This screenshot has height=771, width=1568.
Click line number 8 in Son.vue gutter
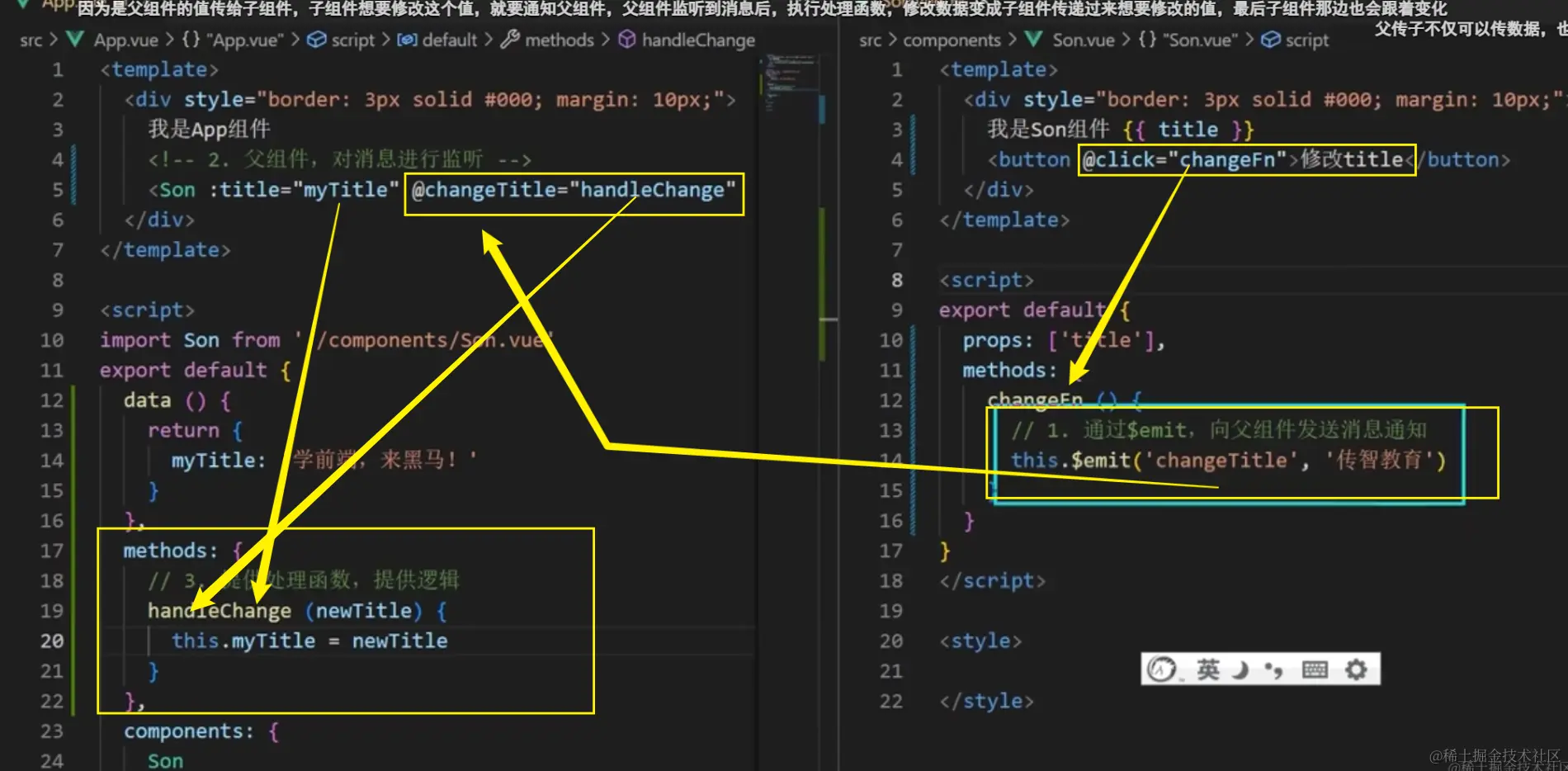click(897, 280)
